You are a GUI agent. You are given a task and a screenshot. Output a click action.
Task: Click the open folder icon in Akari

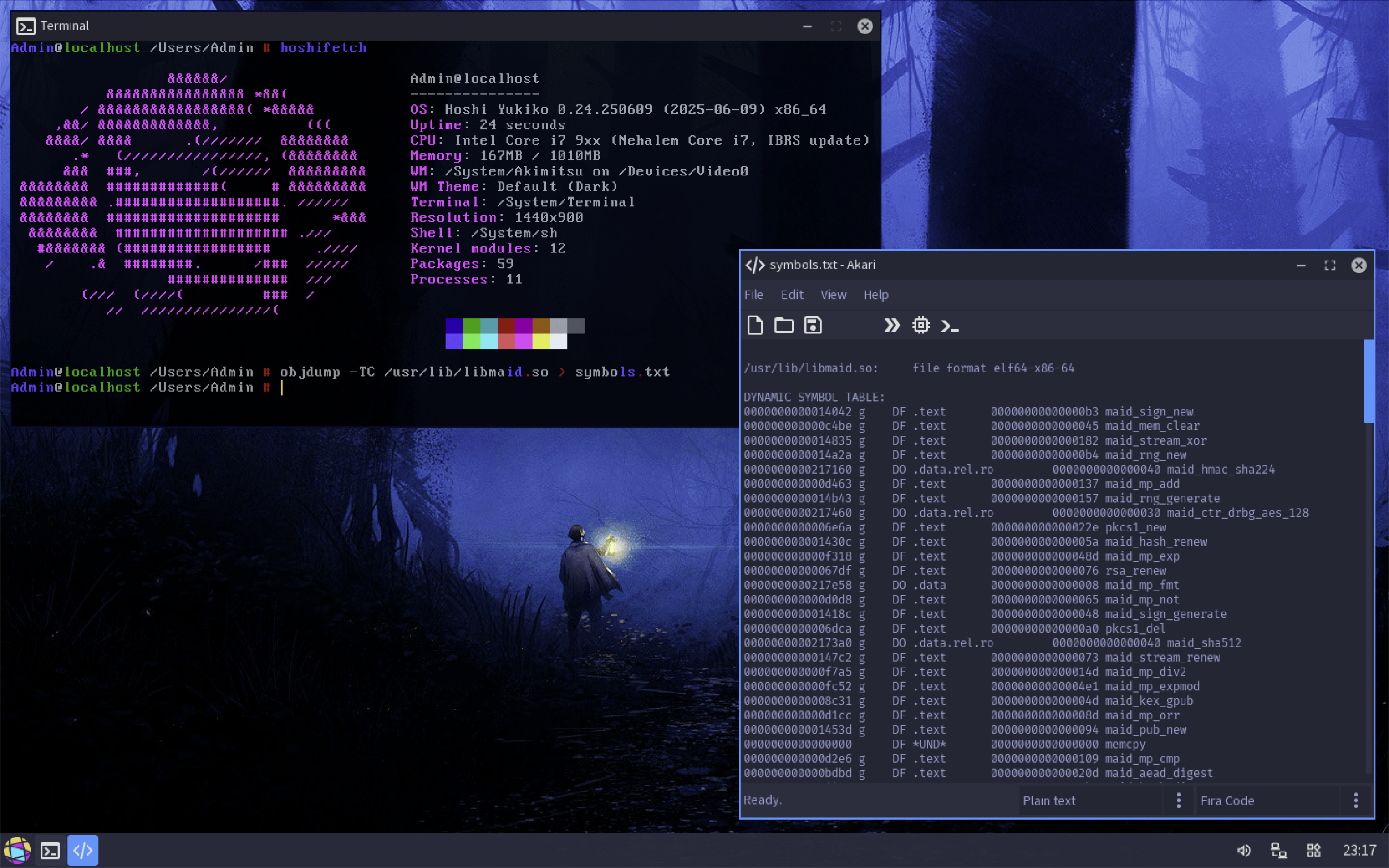pos(783,325)
